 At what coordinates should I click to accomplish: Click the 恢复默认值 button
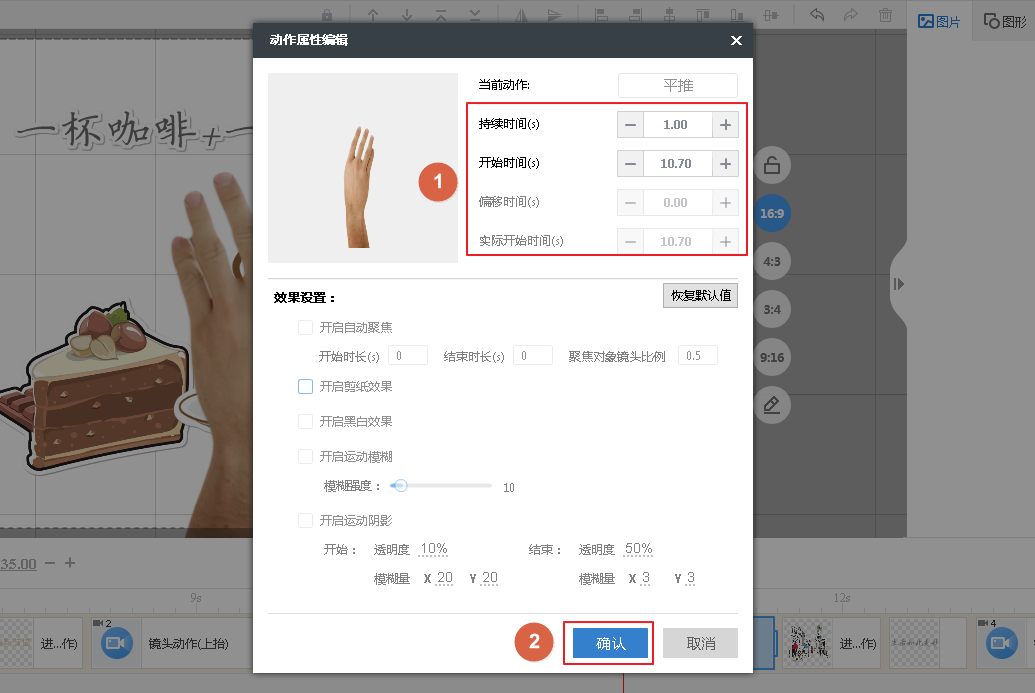(700, 295)
